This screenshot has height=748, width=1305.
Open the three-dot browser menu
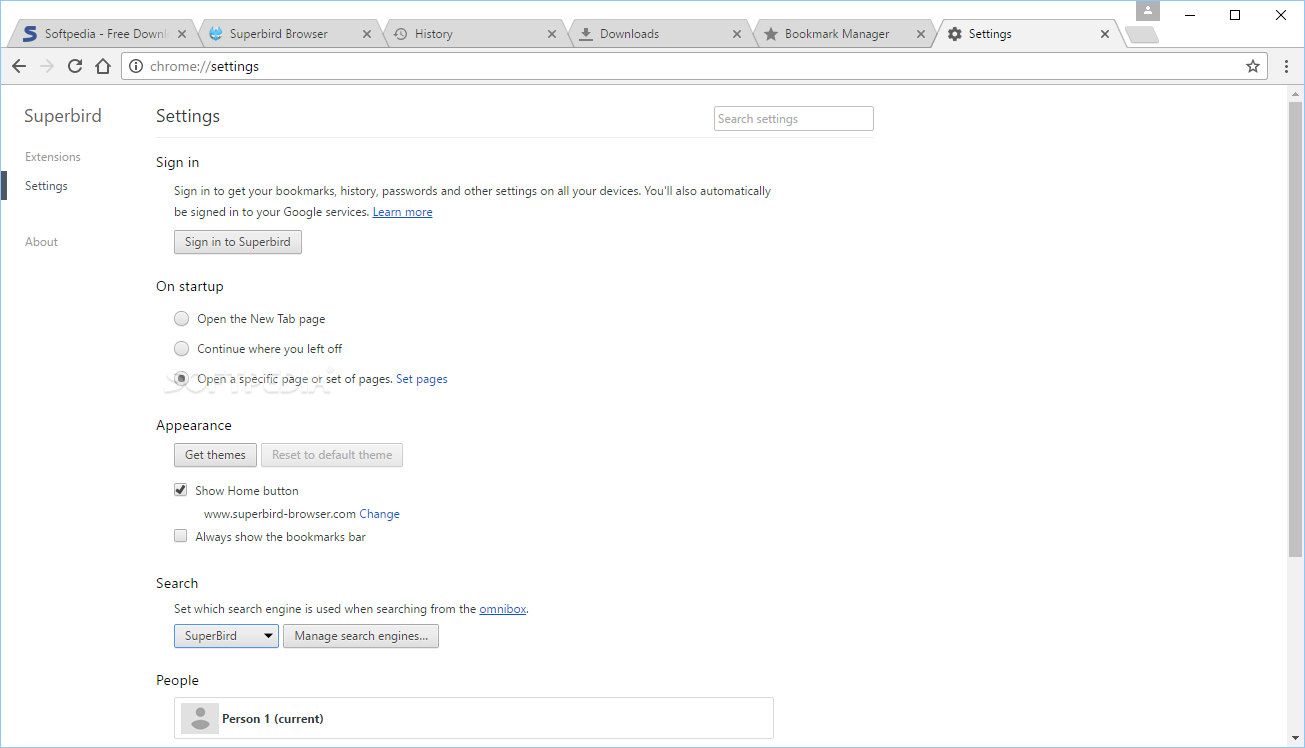(x=1287, y=66)
